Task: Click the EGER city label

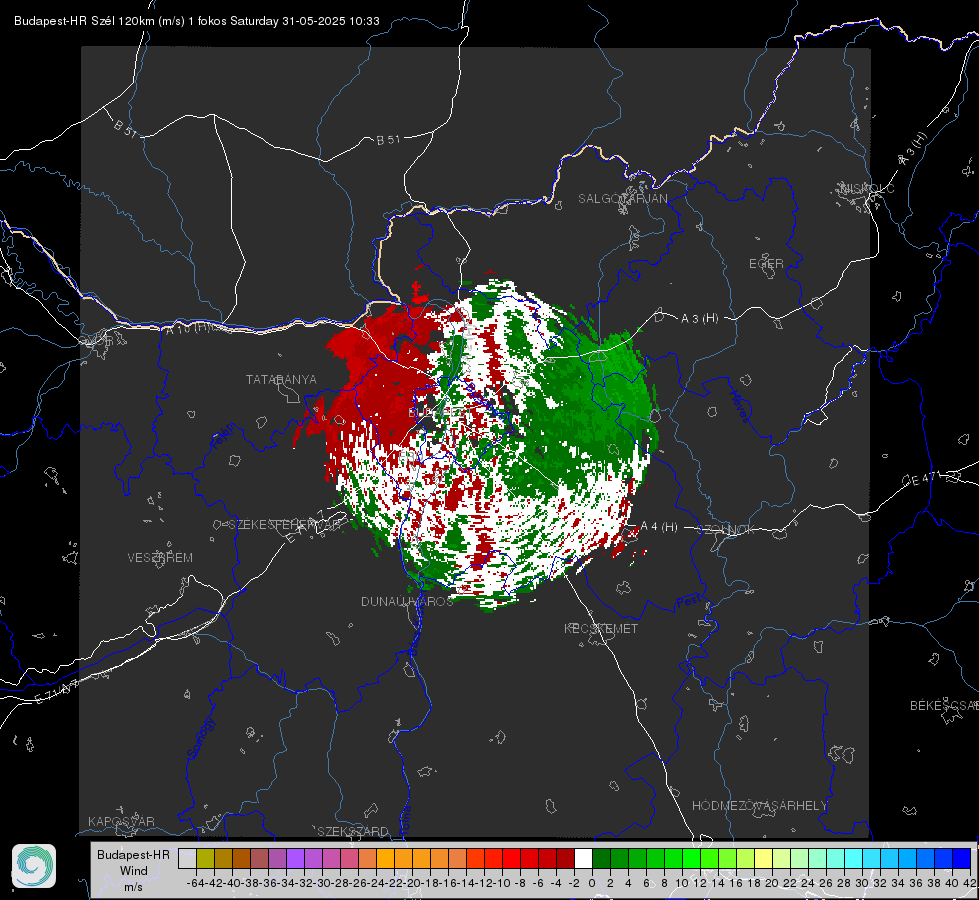Action: tap(766, 264)
